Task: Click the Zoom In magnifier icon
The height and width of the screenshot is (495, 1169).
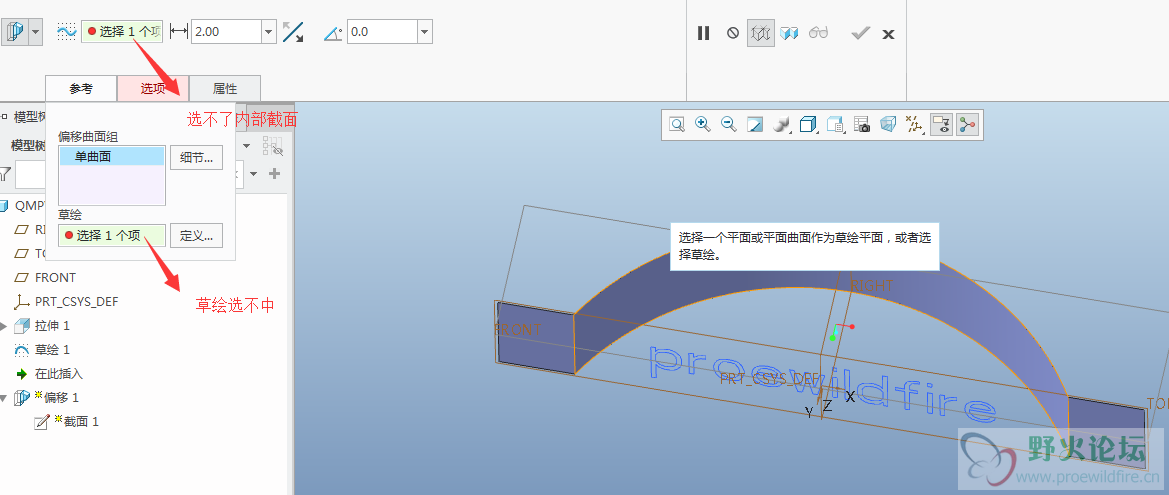Action: (x=702, y=124)
